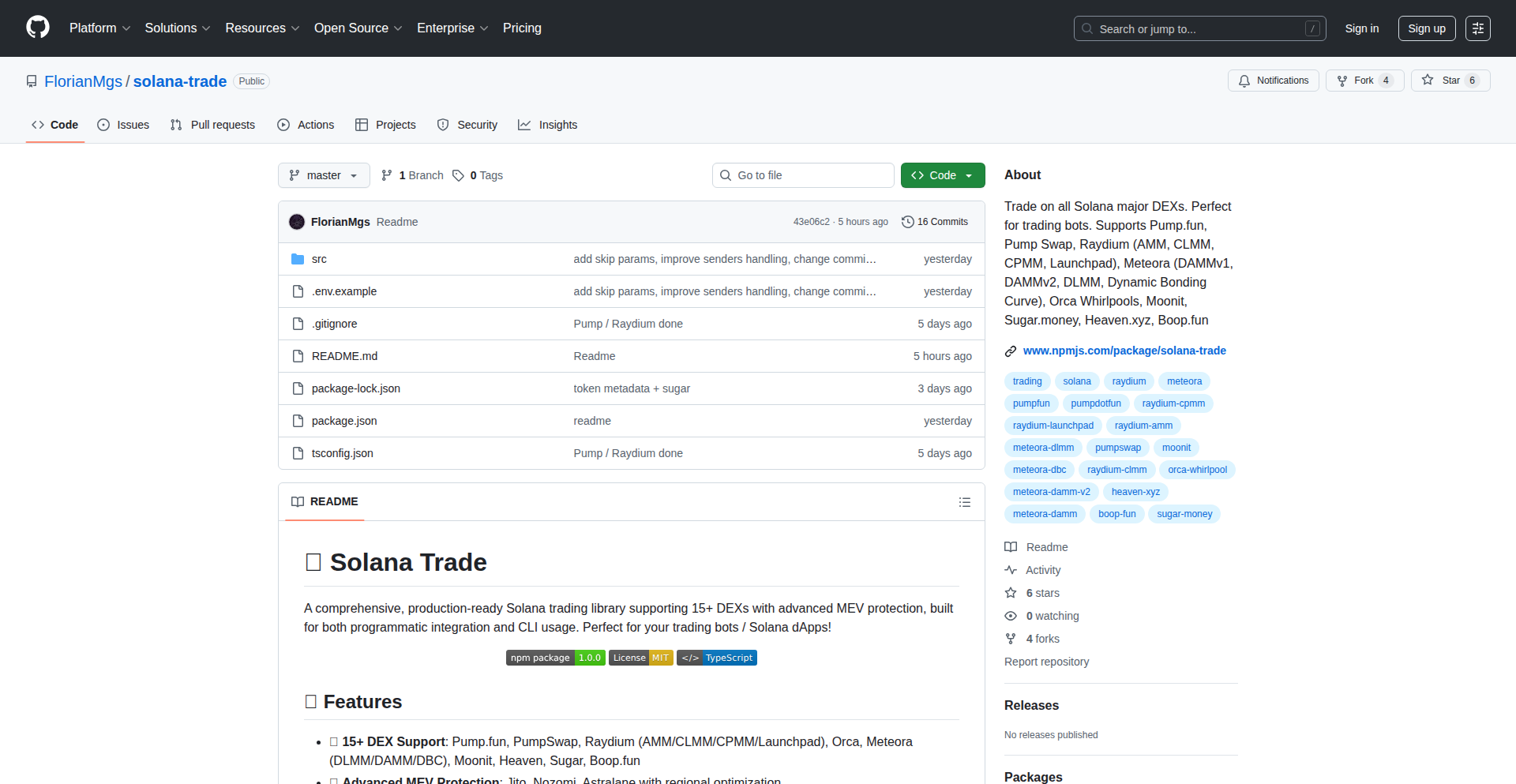The height and width of the screenshot is (784, 1516).
Task: Open the 16 Commits link
Action: point(935,222)
